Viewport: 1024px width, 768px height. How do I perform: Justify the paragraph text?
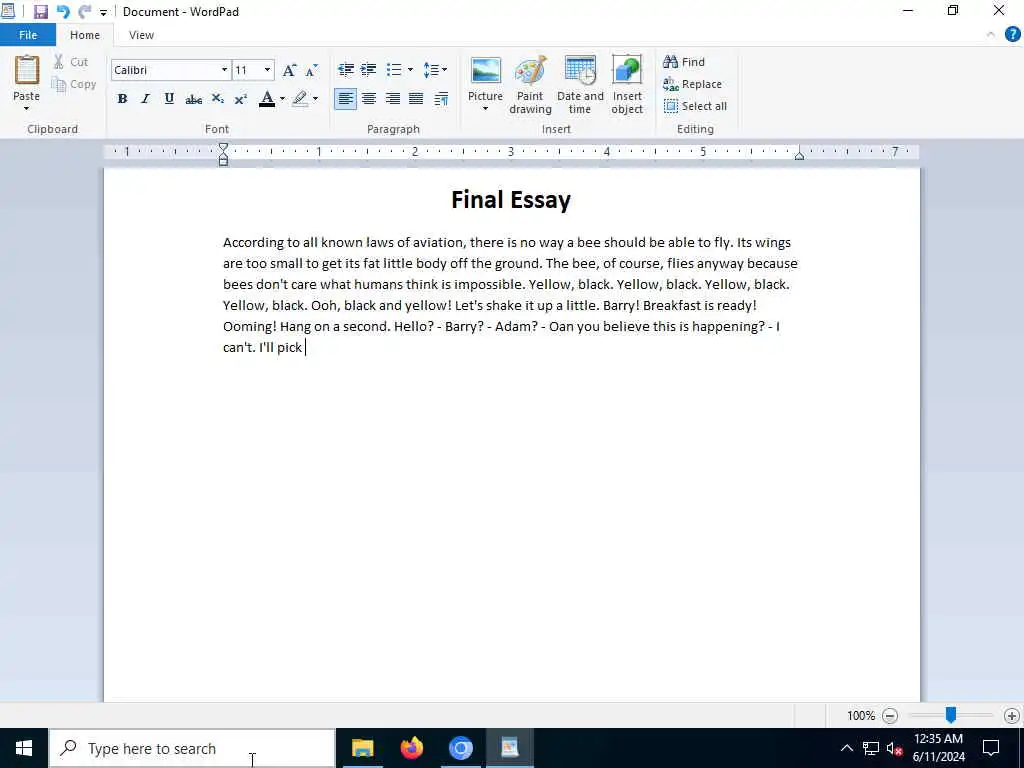coord(416,99)
